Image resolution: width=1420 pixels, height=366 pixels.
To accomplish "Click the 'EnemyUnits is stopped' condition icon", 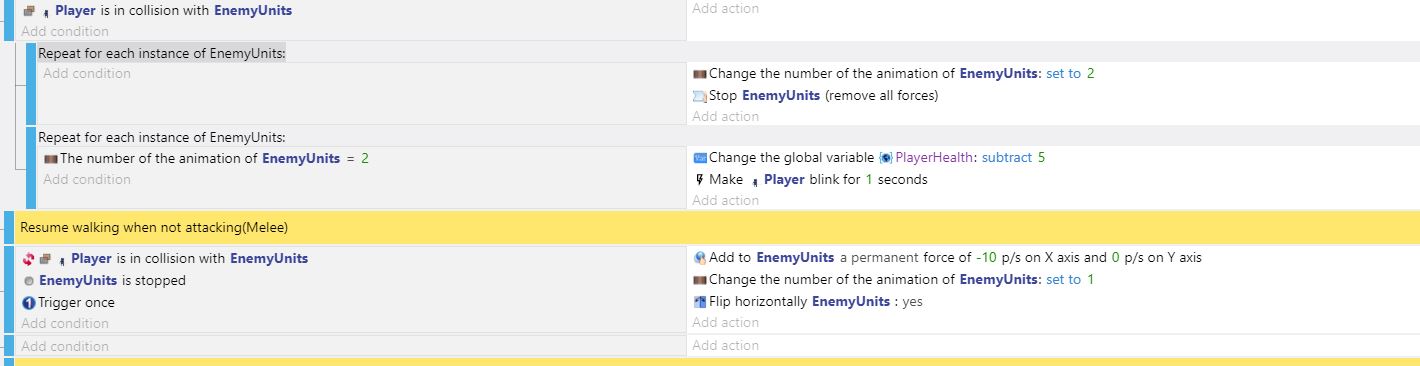I will click(x=29, y=281).
